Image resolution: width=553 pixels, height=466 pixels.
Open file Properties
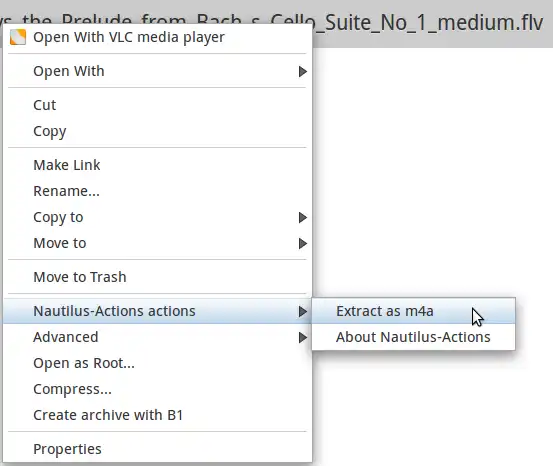pyautogui.click(x=157, y=449)
